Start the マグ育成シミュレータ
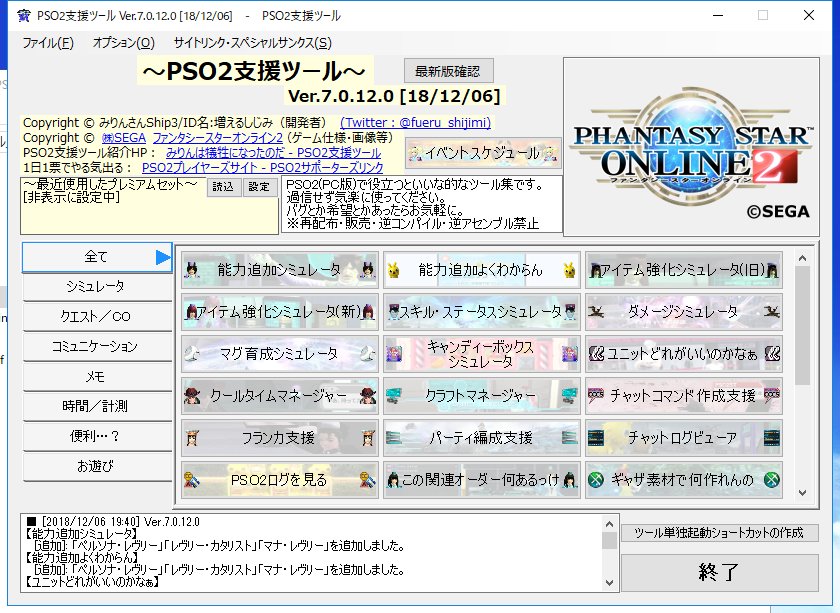The image size is (840, 613). click(x=280, y=354)
